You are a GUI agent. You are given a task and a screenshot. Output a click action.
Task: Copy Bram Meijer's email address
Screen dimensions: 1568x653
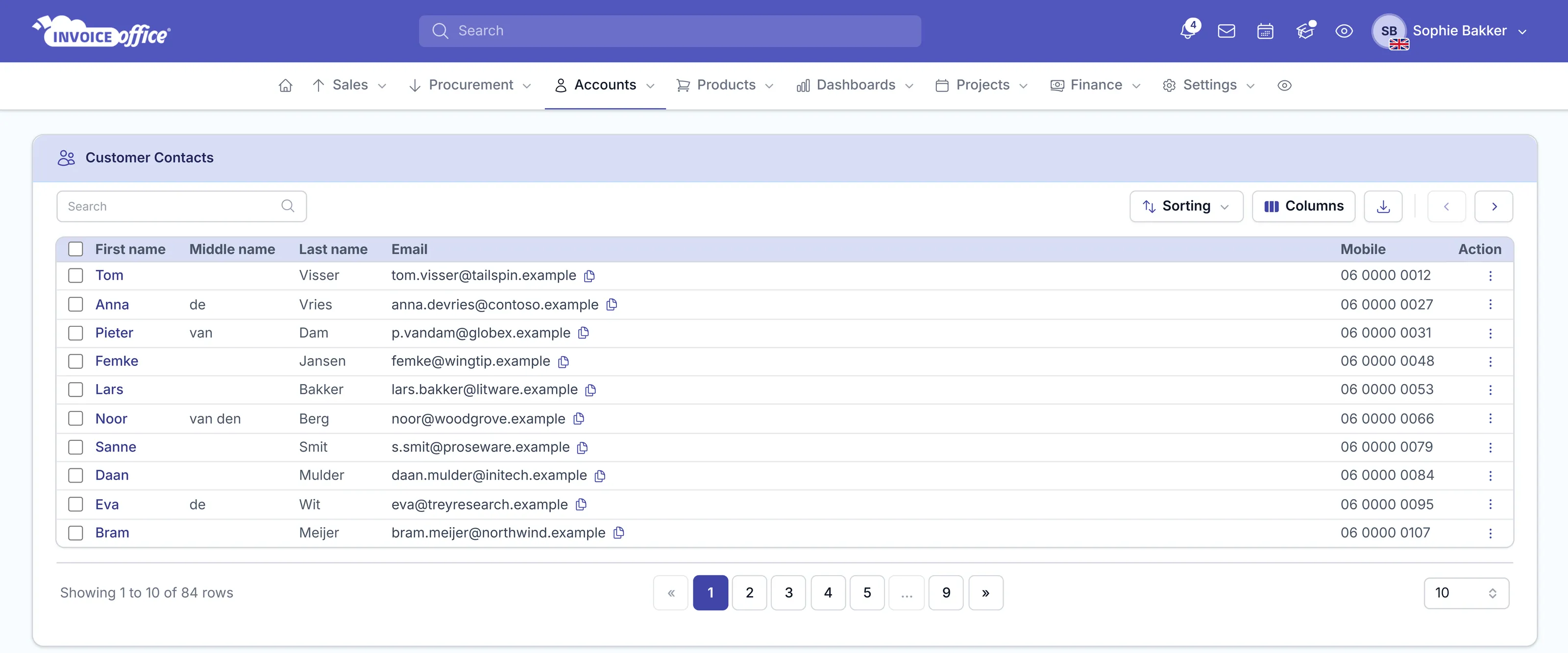(619, 532)
